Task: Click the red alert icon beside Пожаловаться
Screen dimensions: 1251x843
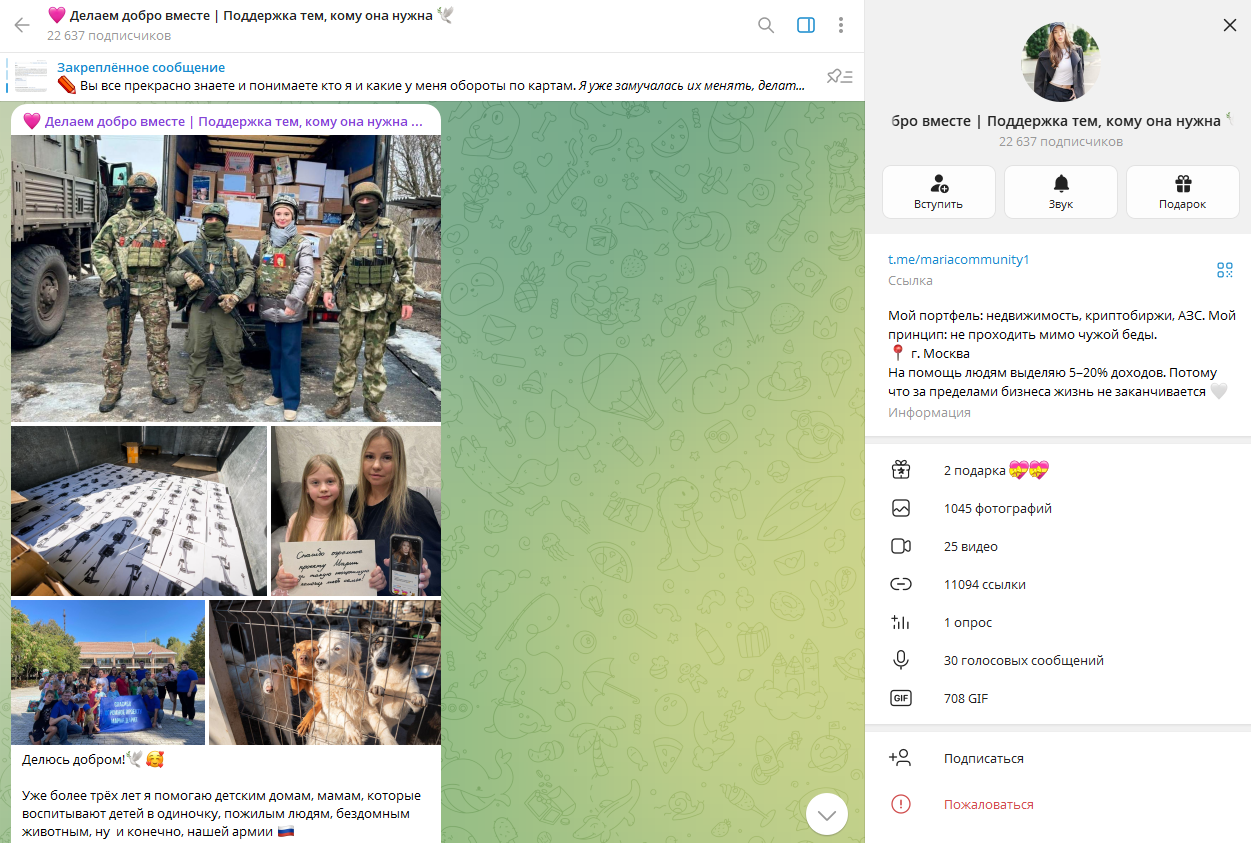Action: point(901,804)
